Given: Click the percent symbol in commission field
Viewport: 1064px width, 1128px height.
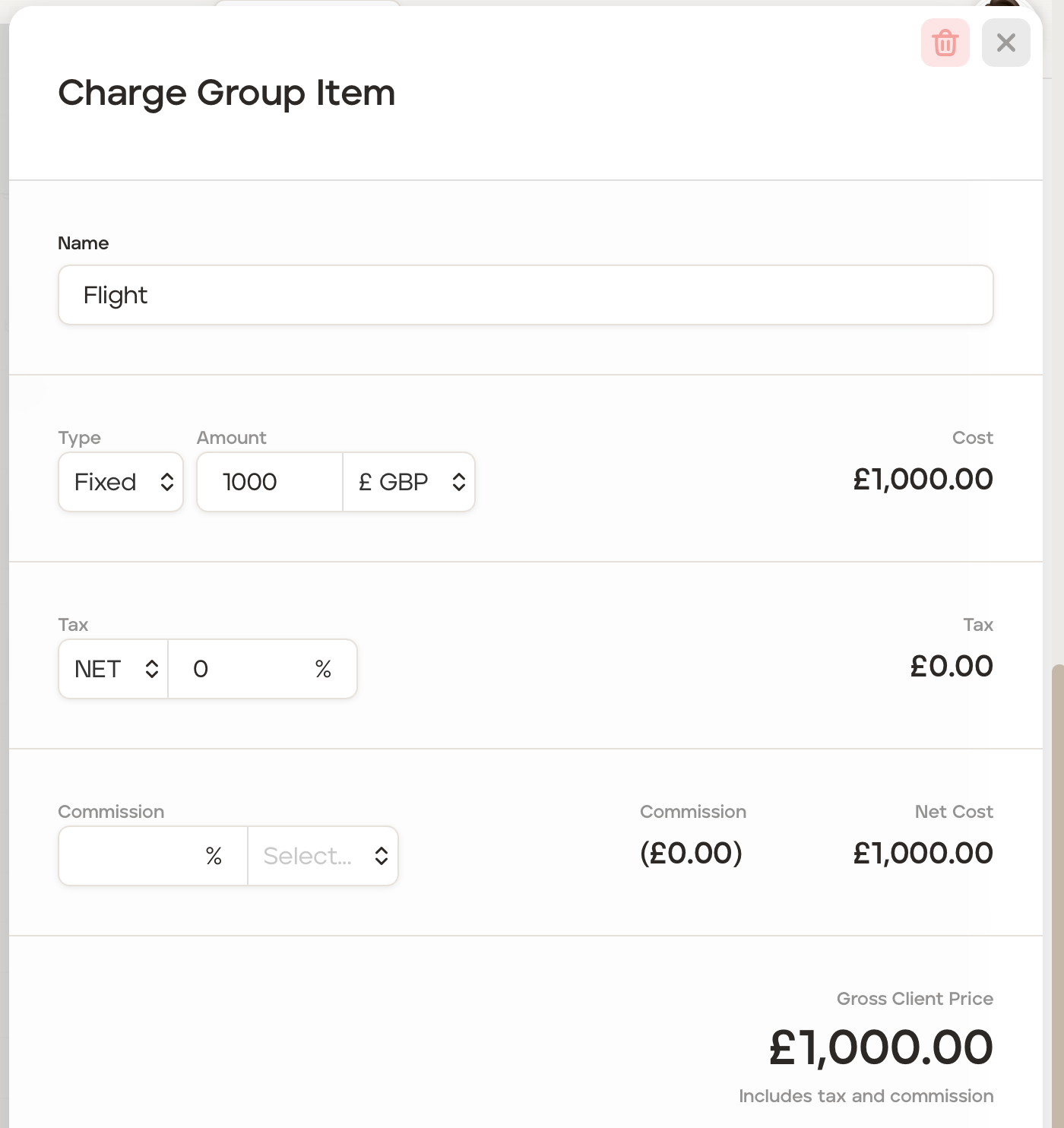Looking at the screenshot, I should (x=214, y=856).
